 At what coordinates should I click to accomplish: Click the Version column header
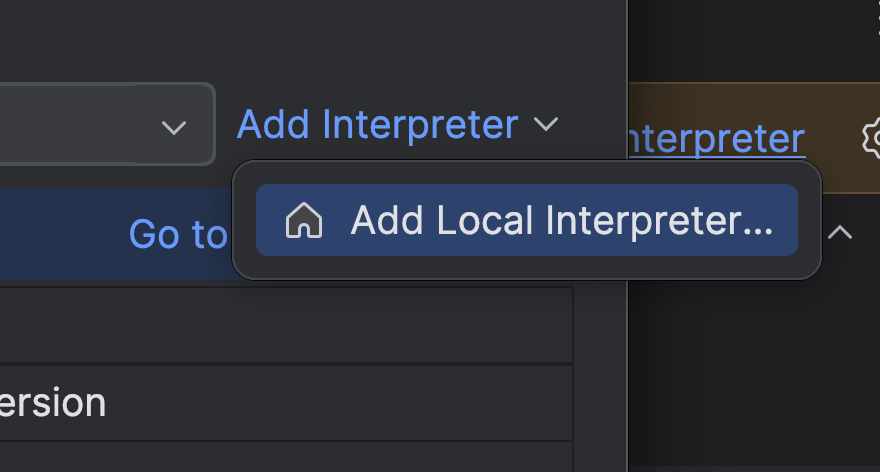click(x=54, y=402)
